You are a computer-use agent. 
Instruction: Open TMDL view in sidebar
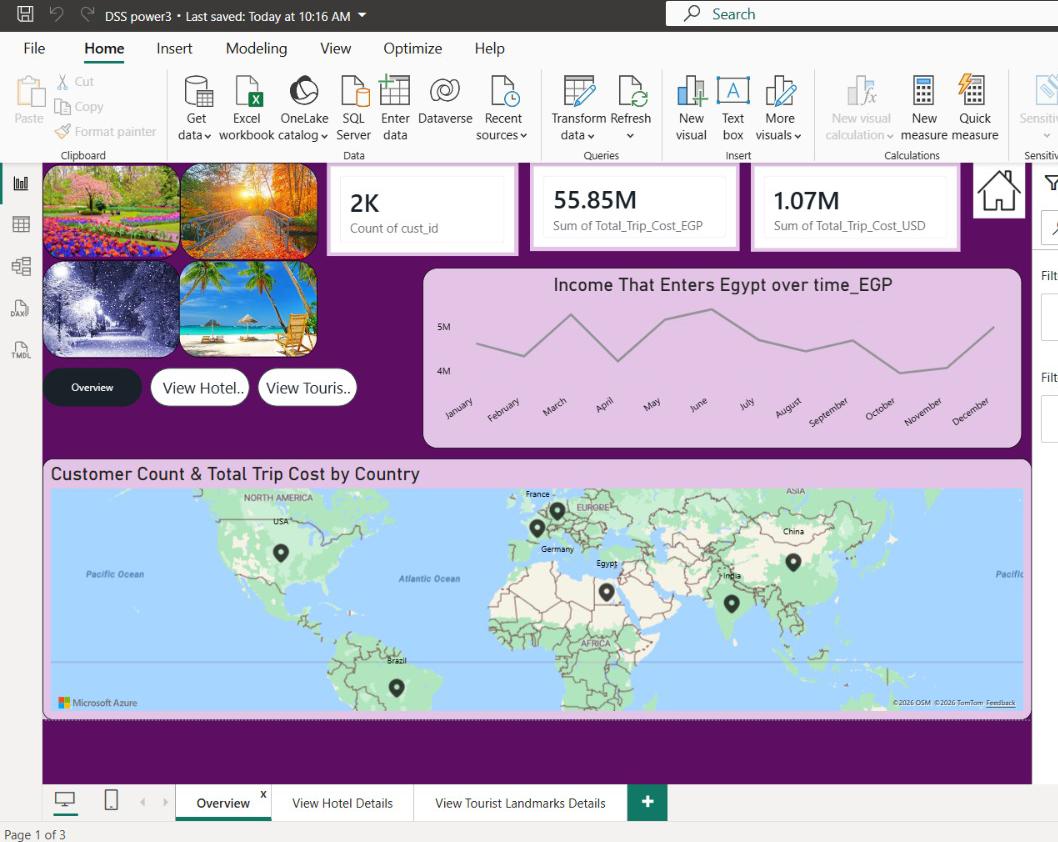pyautogui.click(x=21, y=349)
